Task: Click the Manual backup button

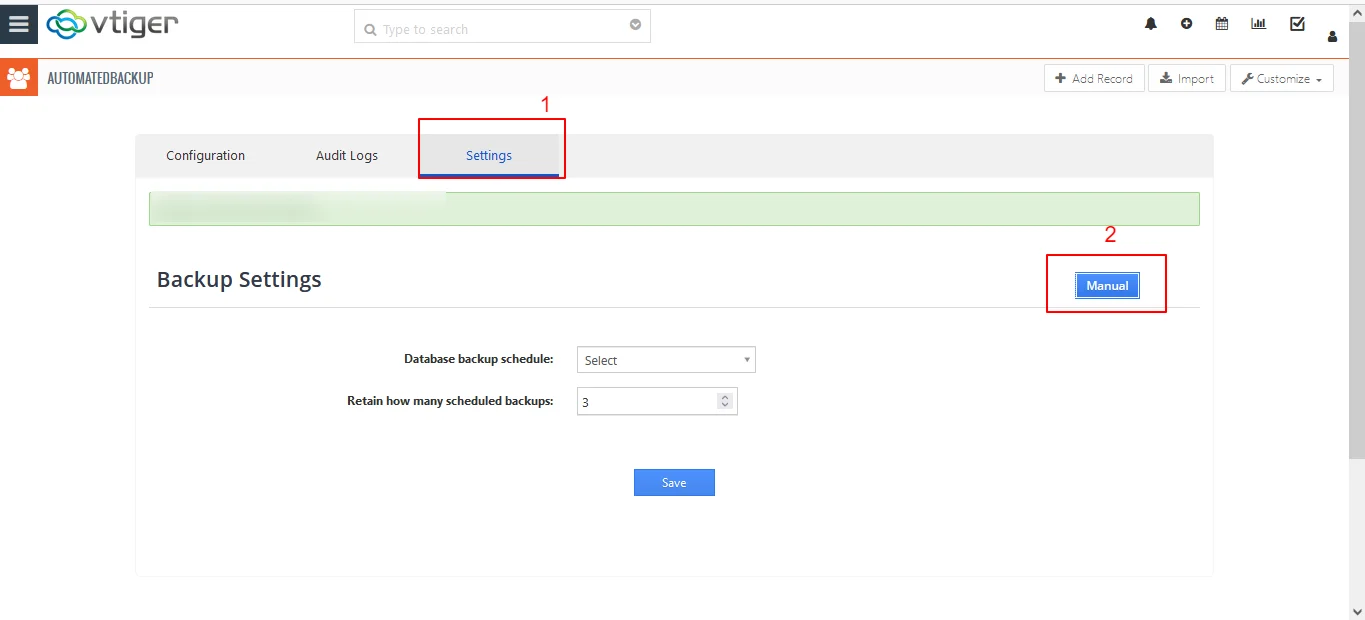Action: (x=1107, y=286)
